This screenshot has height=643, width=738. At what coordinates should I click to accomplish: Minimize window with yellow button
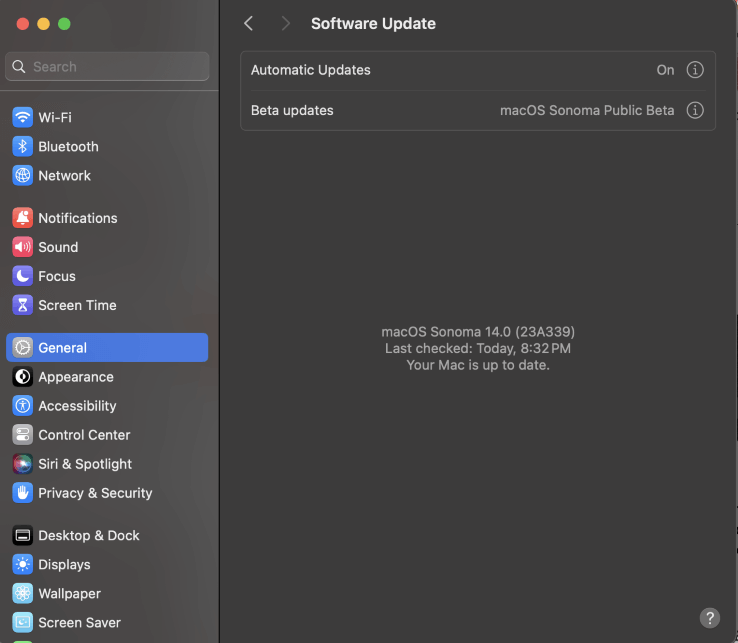pyautogui.click(x=43, y=24)
